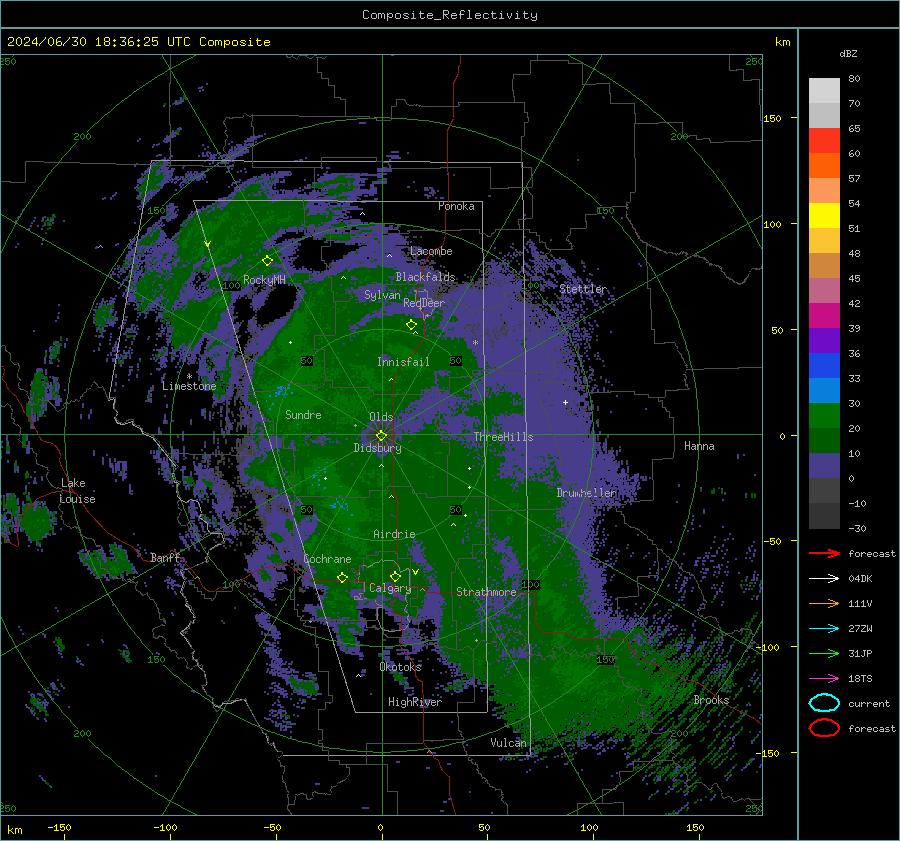900x841 pixels.
Task: Click the Cochrane city label
Action: click(327, 559)
